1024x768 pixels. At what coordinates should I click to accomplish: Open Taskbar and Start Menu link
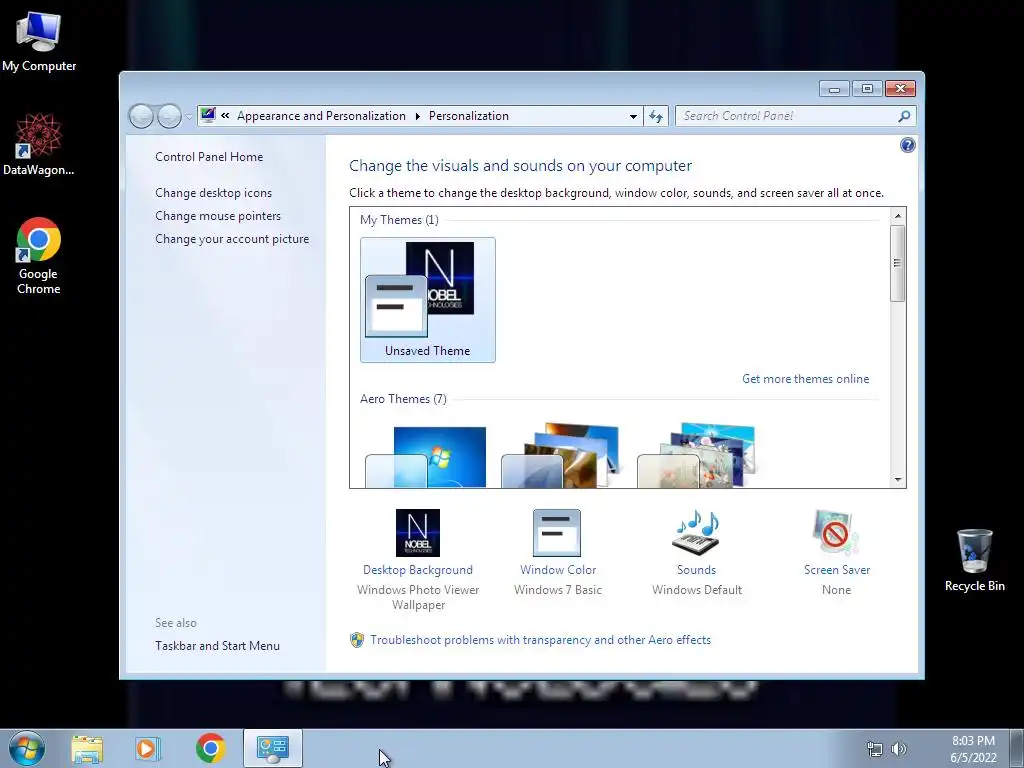[x=217, y=646]
